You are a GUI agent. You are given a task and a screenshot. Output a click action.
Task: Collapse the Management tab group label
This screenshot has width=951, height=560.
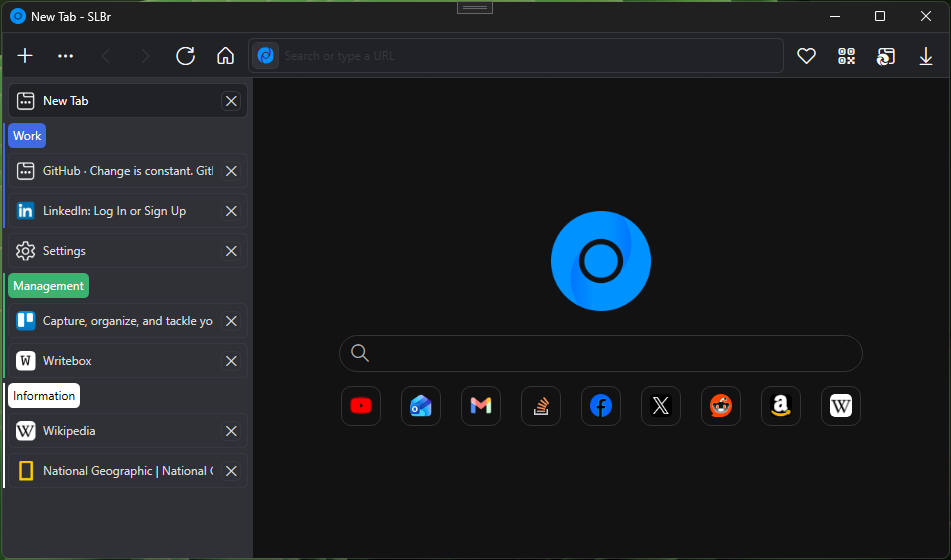click(x=49, y=286)
